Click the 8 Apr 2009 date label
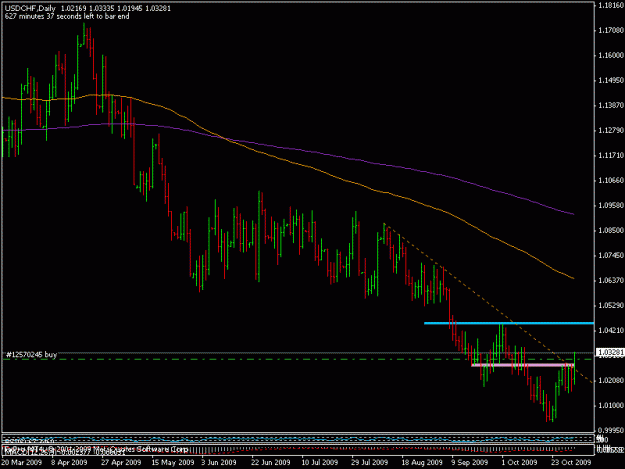 point(69,463)
